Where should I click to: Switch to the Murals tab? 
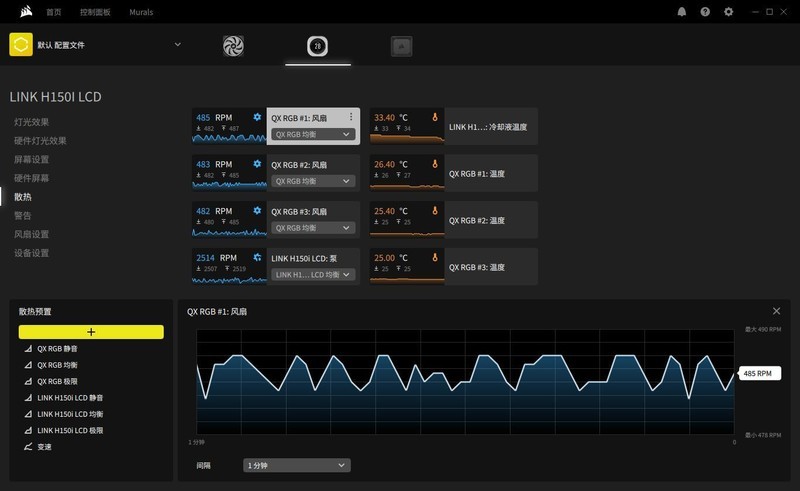(x=141, y=12)
